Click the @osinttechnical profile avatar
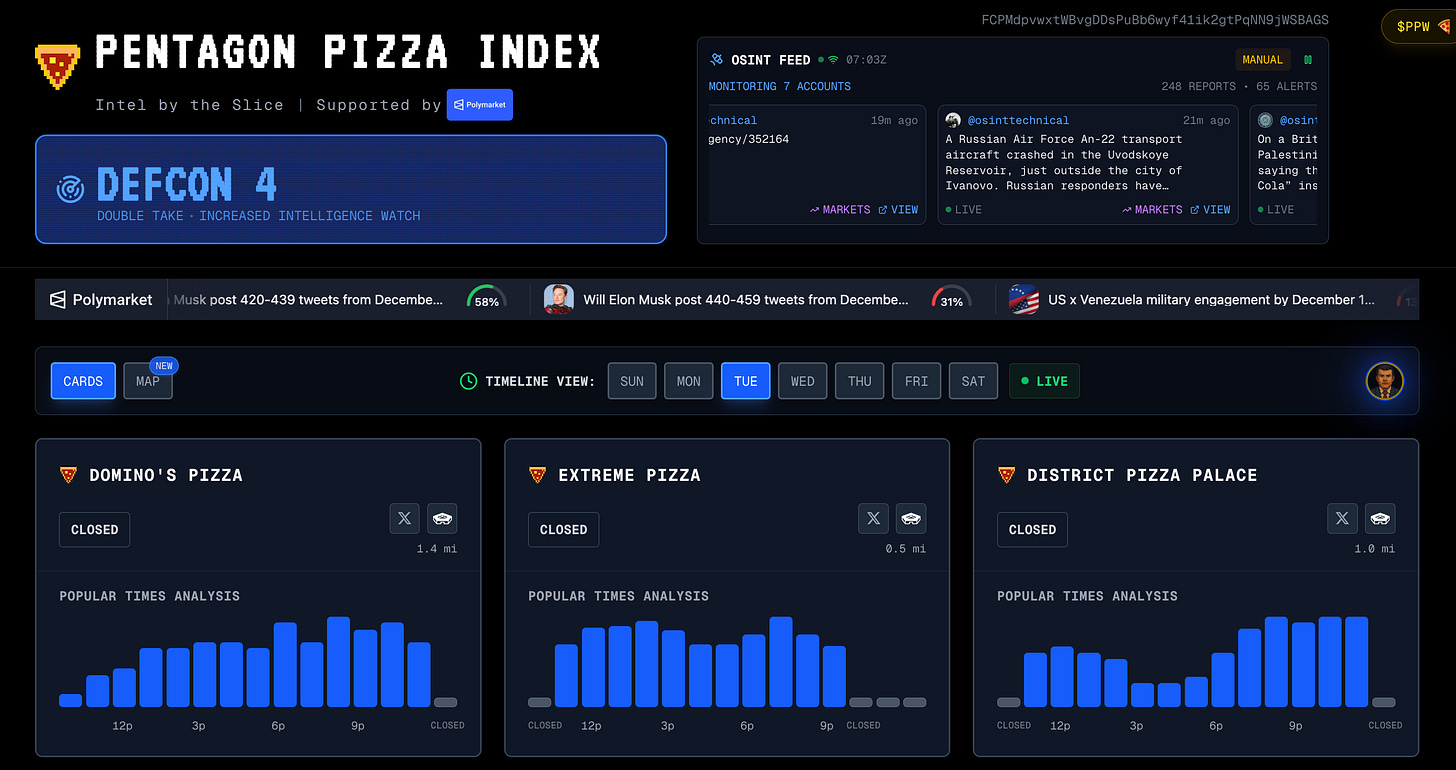 953,120
